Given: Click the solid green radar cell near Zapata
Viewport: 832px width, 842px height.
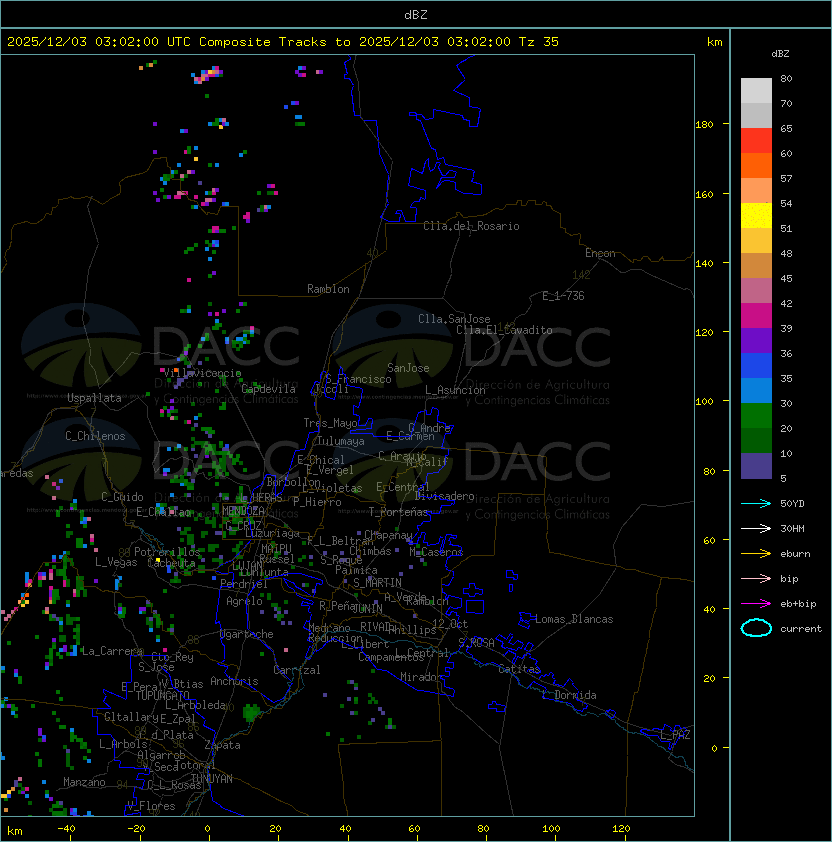Looking at the screenshot, I should click(x=252, y=712).
